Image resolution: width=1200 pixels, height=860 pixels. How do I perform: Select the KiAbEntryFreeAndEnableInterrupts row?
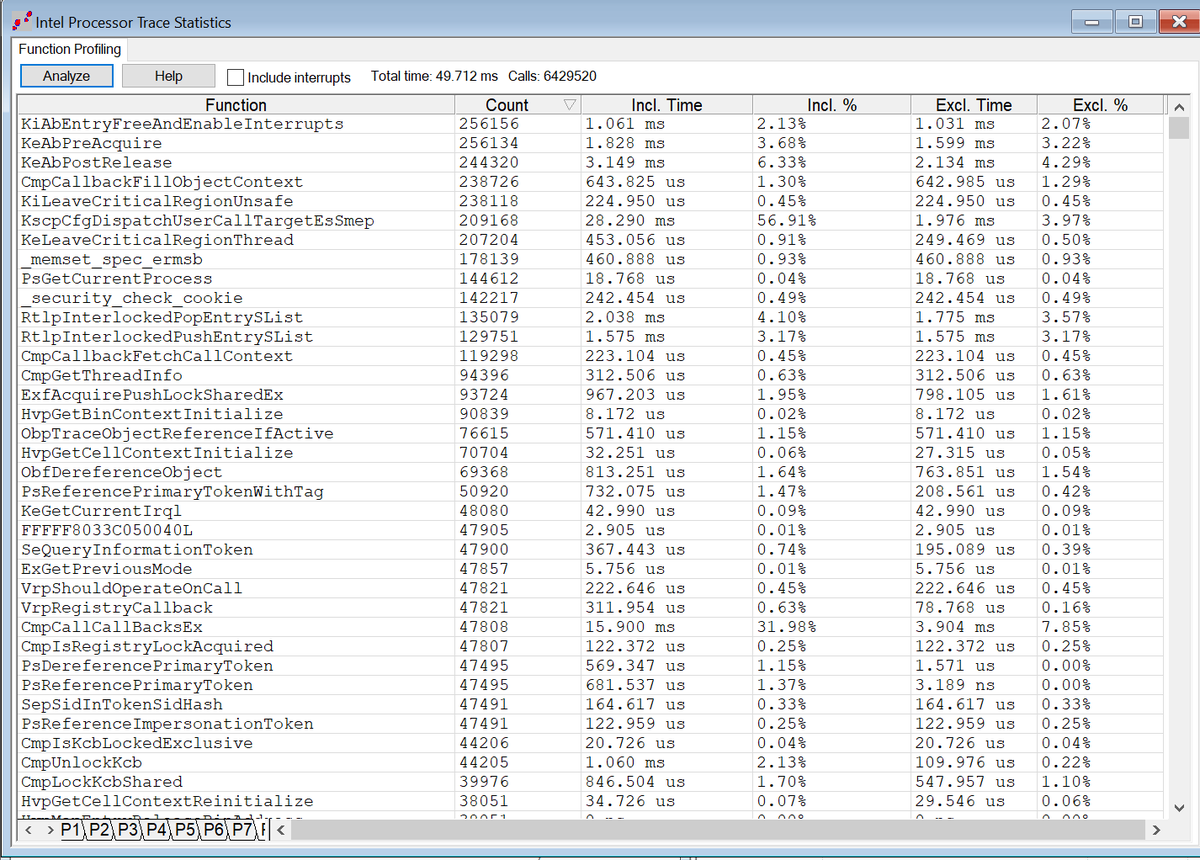(592, 124)
